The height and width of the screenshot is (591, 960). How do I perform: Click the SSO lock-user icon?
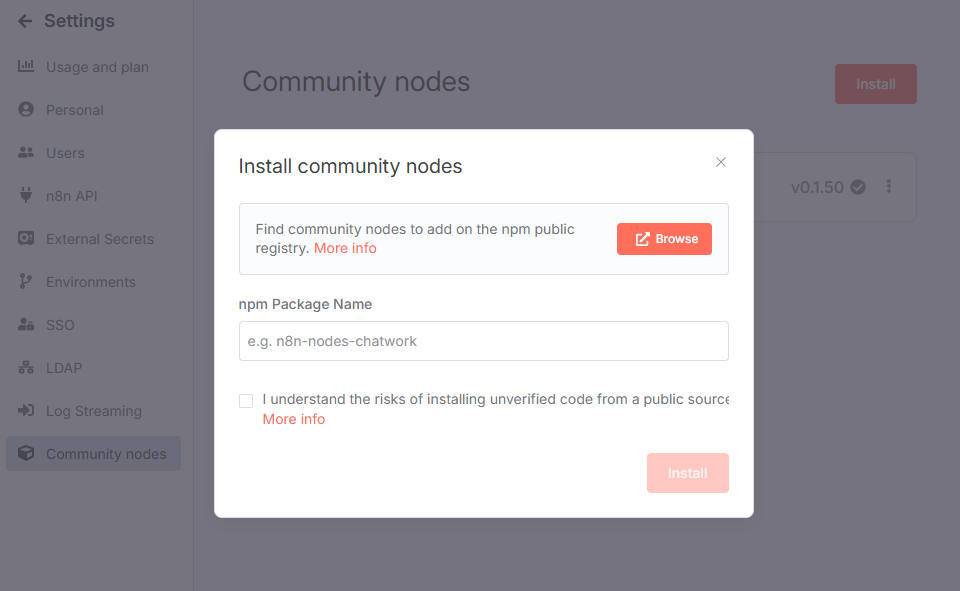coord(26,324)
